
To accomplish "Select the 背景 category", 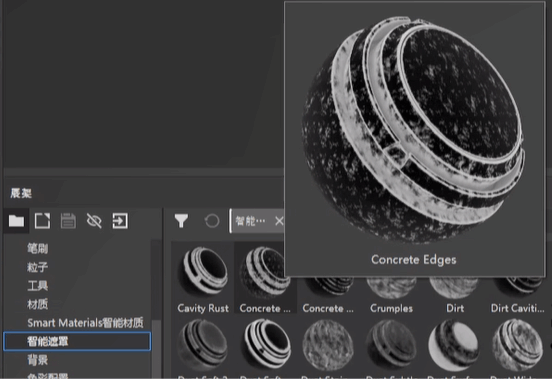I will point(37,360).
